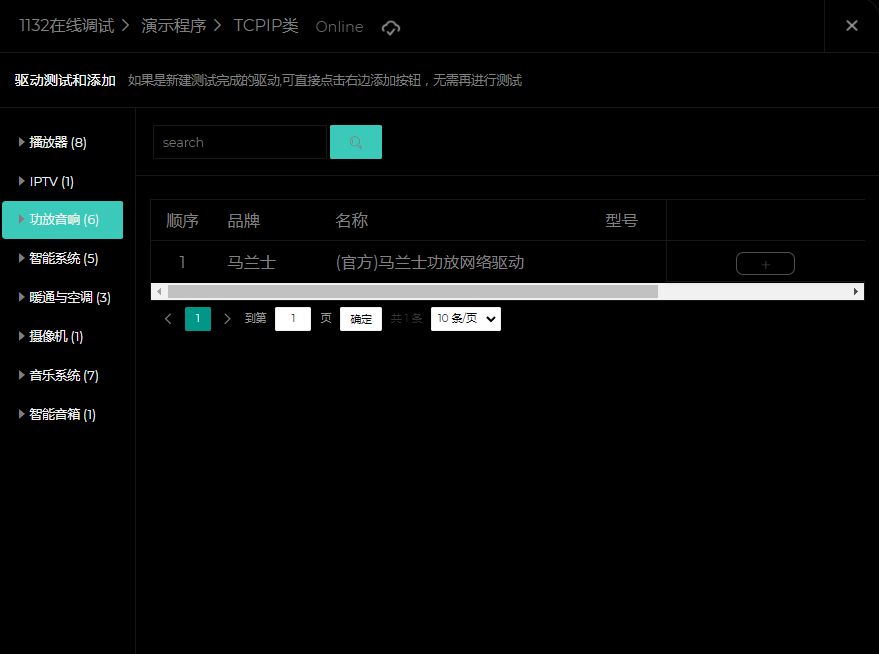The image size is (879, 654).
Task: Go to previous page arrow
Action: point(168,319)
